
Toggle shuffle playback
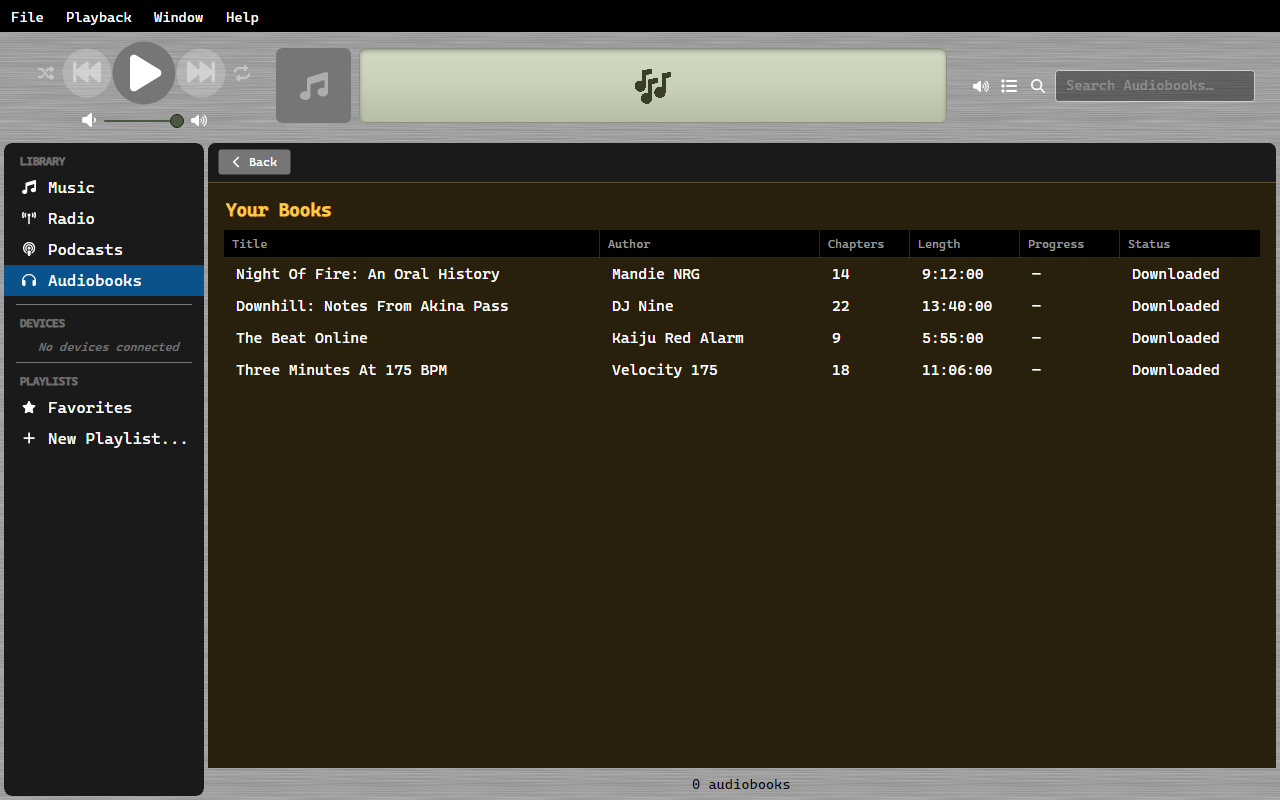[x=46, y=73]
